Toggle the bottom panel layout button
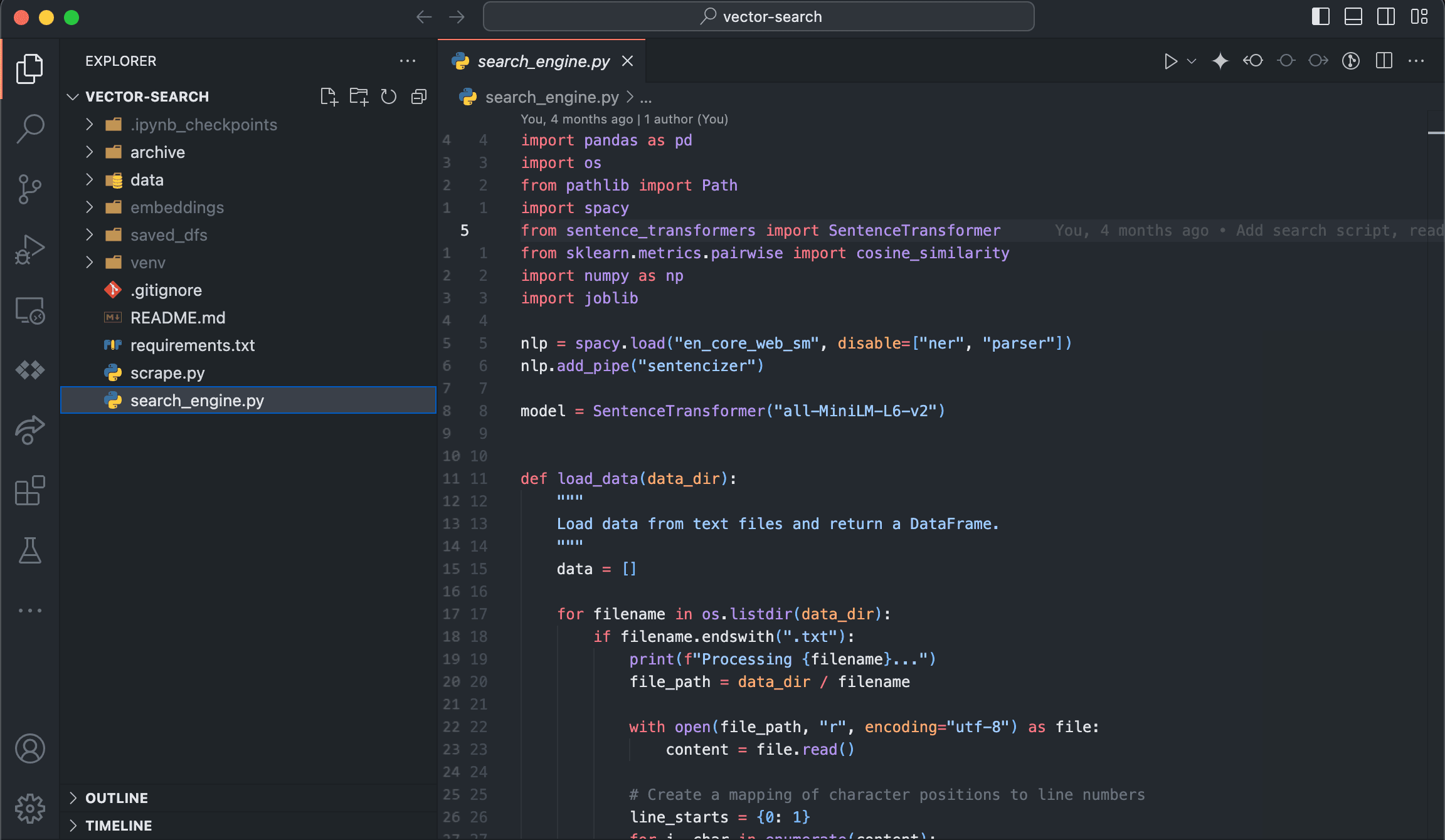Image resolution: width=1445 pixels, height=840 pixels. [1353, 17]
